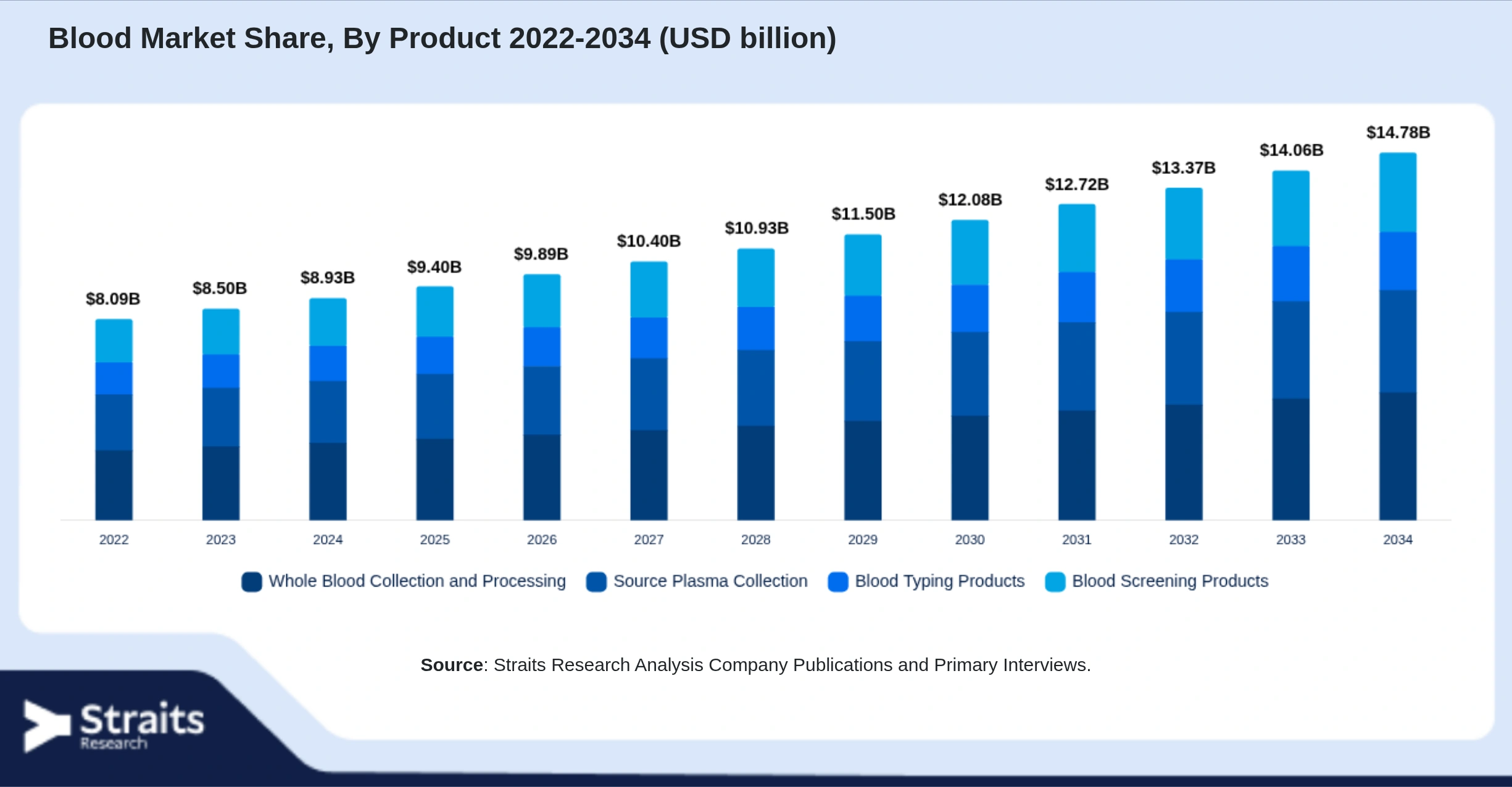Image resolution: width=1512 pixels, height=787 pixels.
Task: Click the 2024 axis label
Action: point(328,540)
